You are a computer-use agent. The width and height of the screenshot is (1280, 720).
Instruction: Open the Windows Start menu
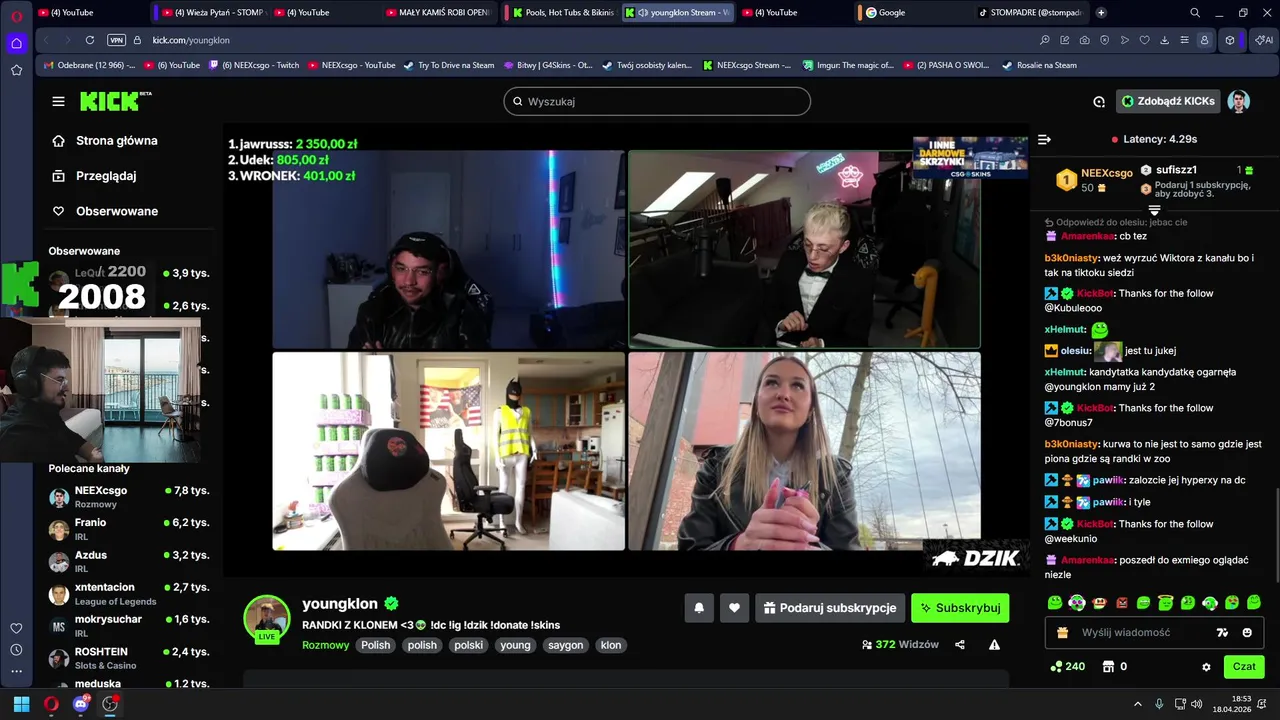tap(21, 704)
